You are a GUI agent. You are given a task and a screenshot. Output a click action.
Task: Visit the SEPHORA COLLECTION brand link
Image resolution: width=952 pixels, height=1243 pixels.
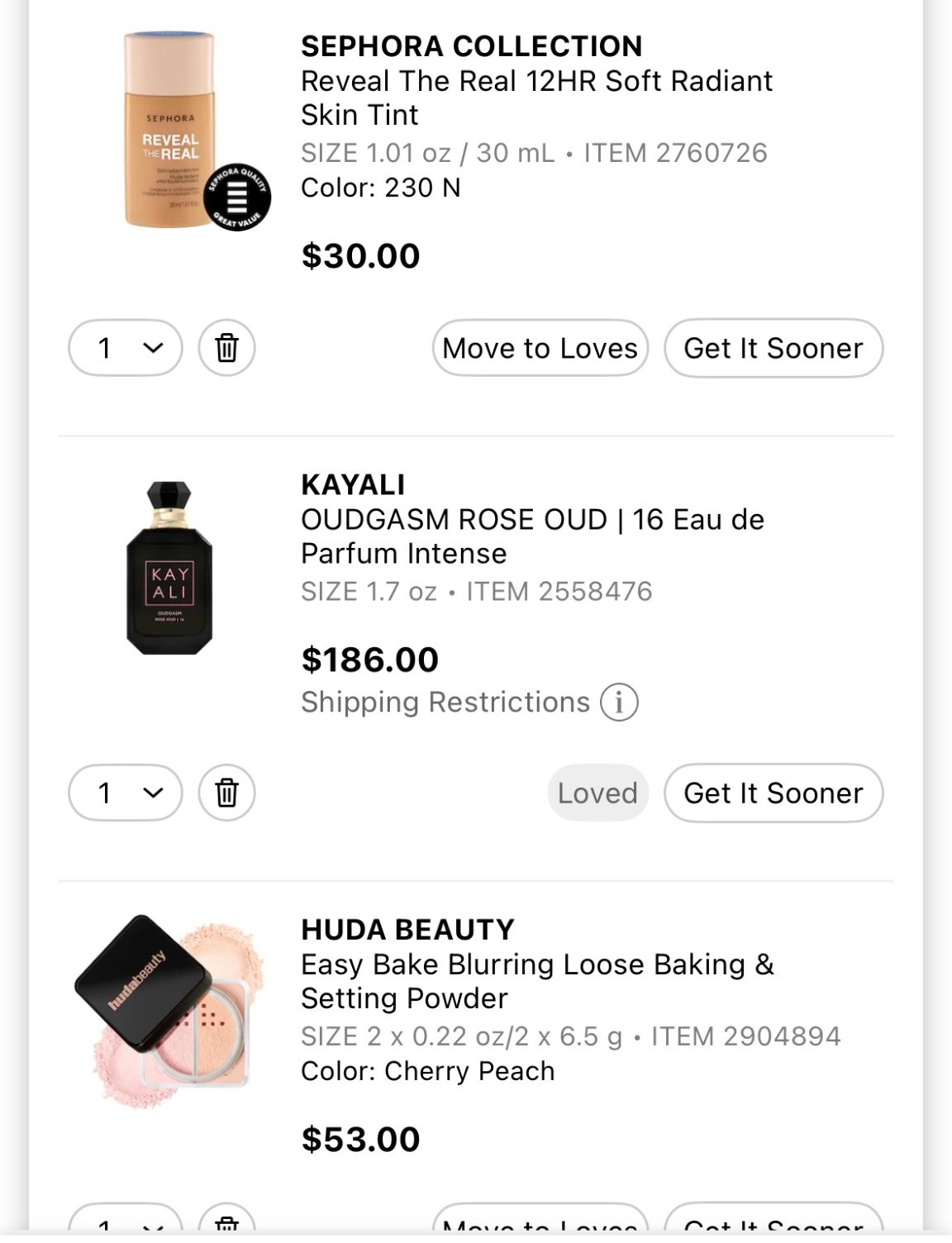(471, 46)
